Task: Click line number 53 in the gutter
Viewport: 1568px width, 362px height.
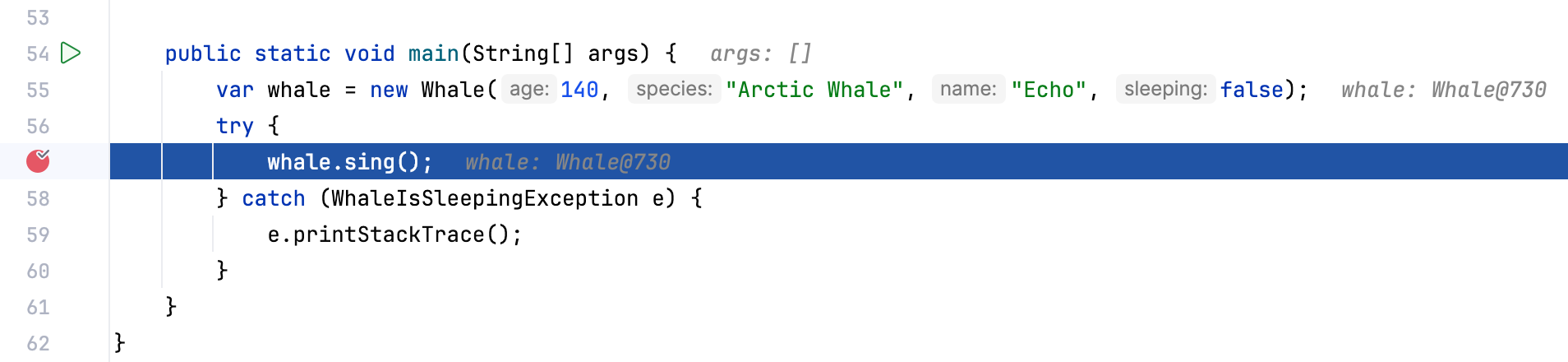Action: pyautogui.click(x=38, y=17)
